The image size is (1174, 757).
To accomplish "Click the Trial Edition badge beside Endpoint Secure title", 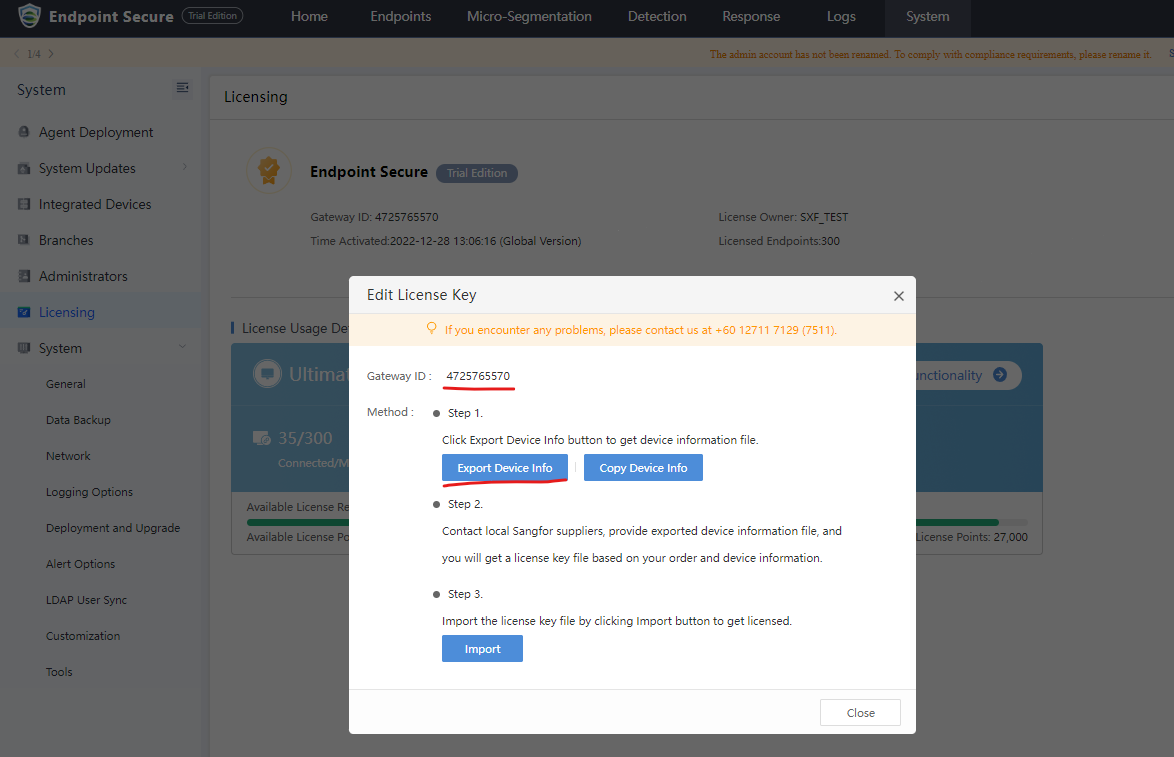I will (x=477, y=173).
